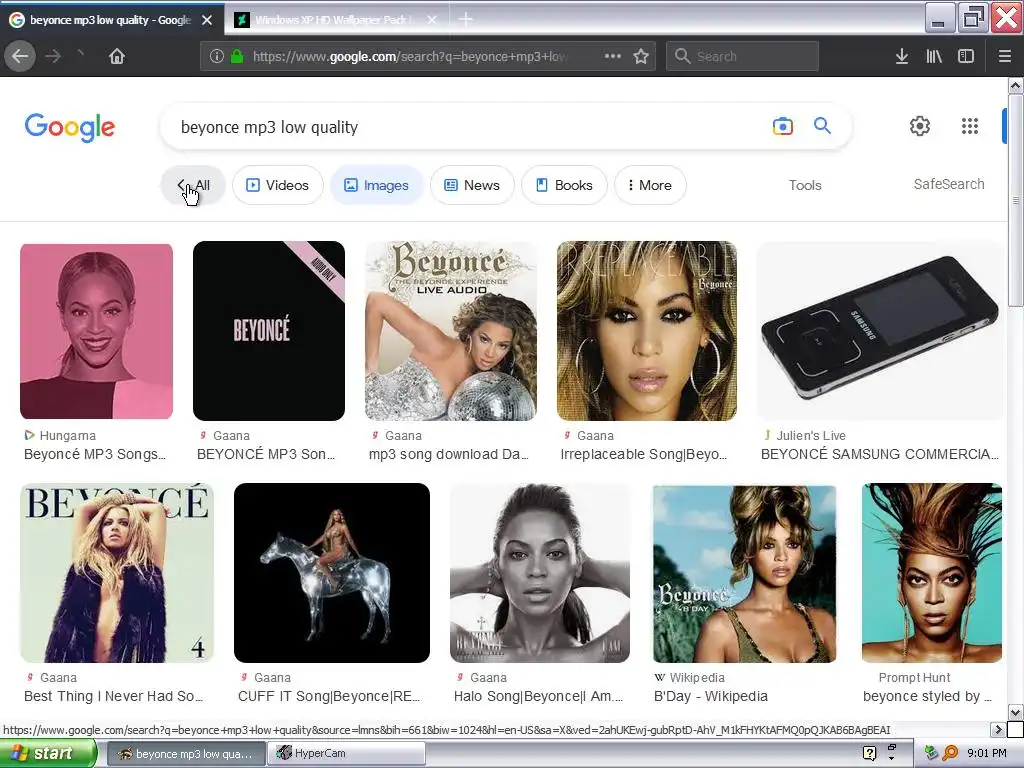Open the mp3 song download Da... link
This screenshot has height=768, width=1024.
click(x=449, y=455)
